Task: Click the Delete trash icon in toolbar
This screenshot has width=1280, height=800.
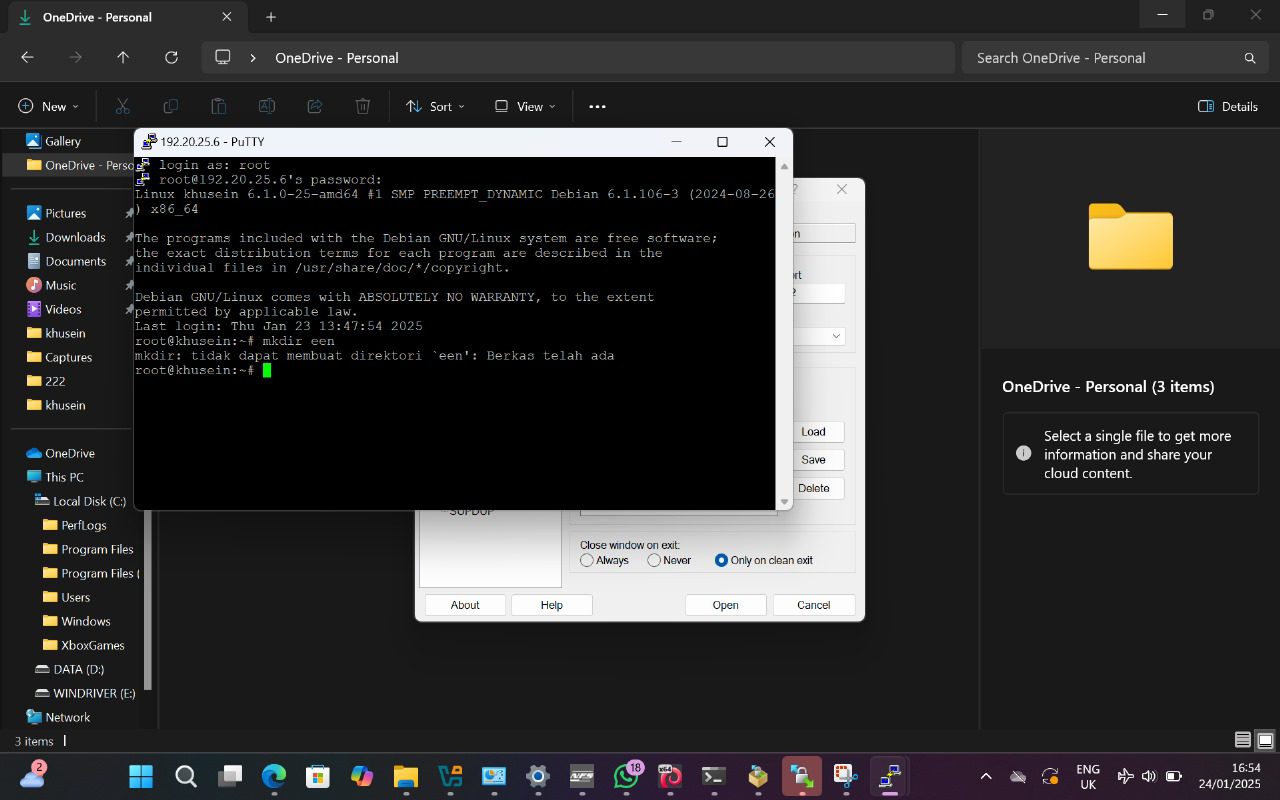Action: pos(363,106)
